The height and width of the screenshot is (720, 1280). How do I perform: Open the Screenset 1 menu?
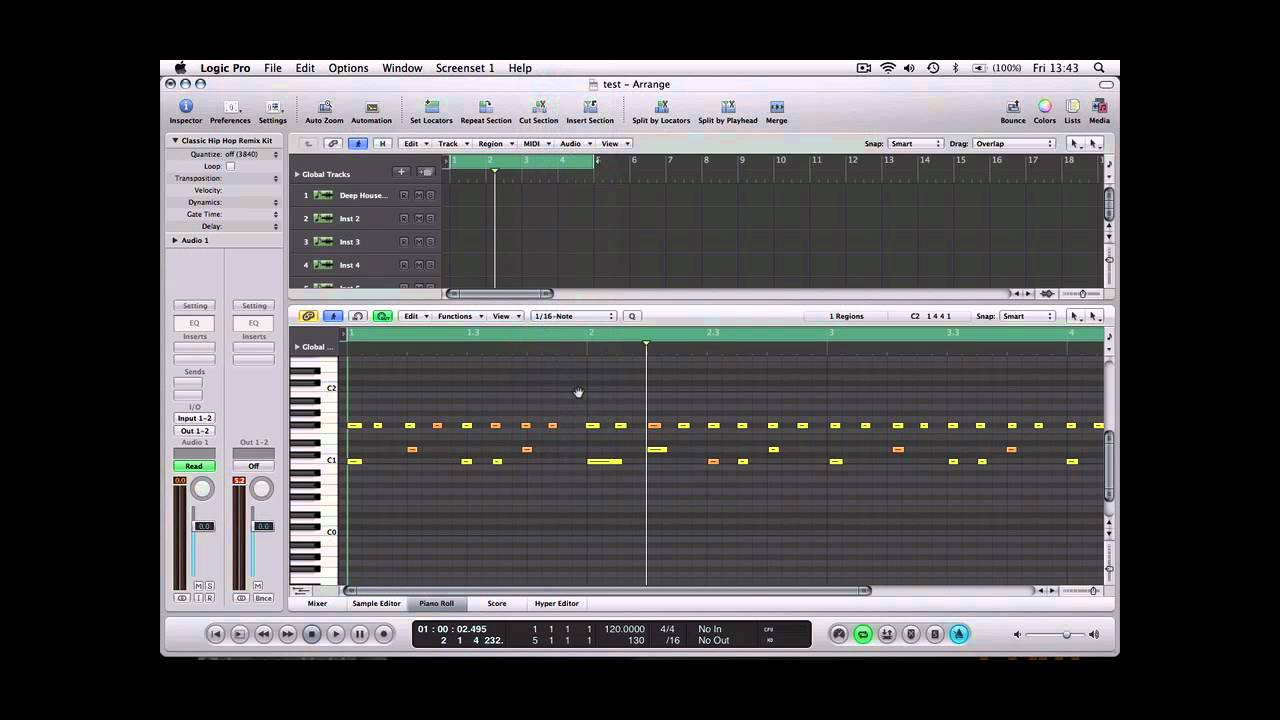pos(465,68)
